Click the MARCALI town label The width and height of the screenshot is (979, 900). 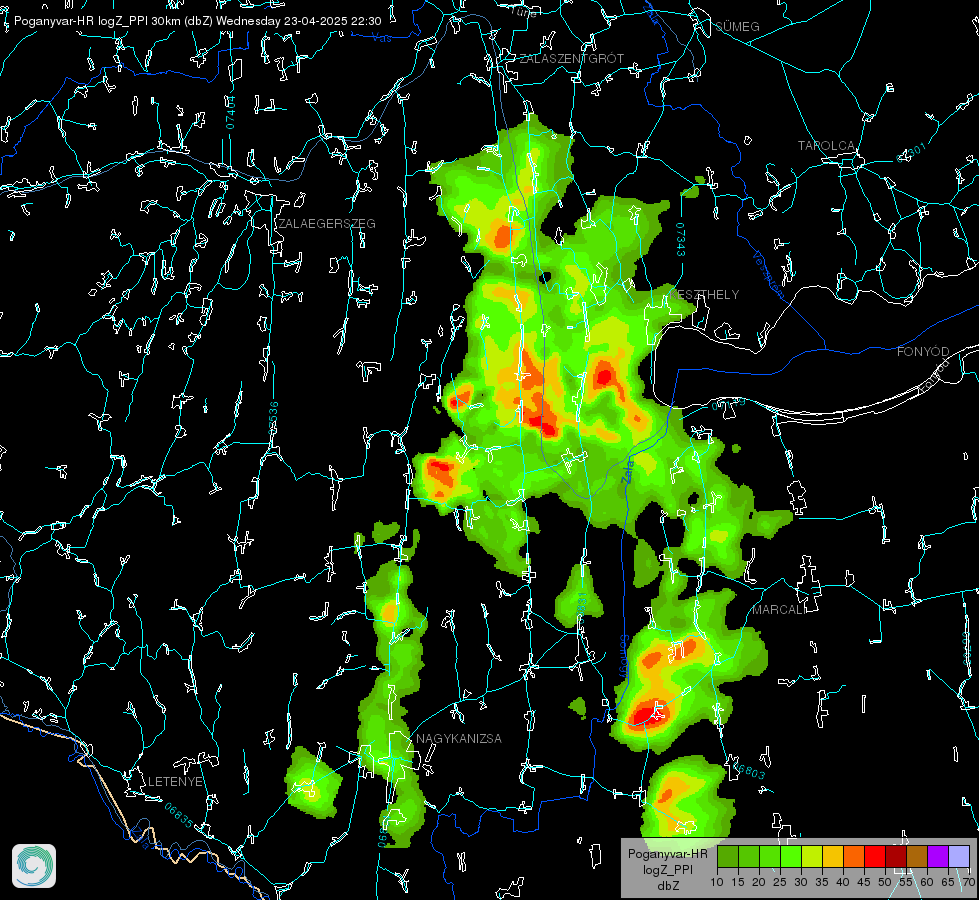(779, 610)
